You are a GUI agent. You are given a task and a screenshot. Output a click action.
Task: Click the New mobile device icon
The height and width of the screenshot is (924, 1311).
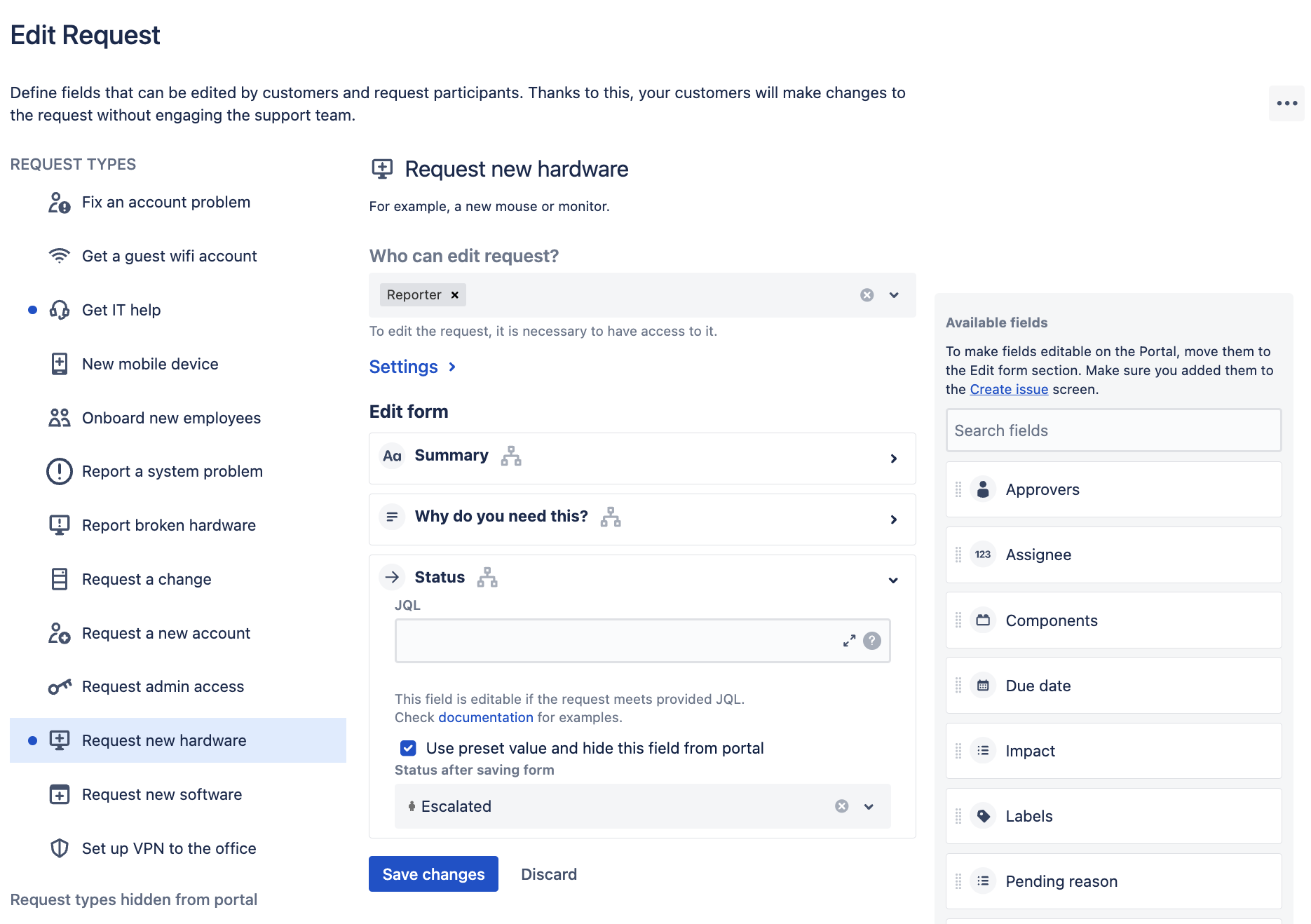pyautogui.click(x=60, y=363)
